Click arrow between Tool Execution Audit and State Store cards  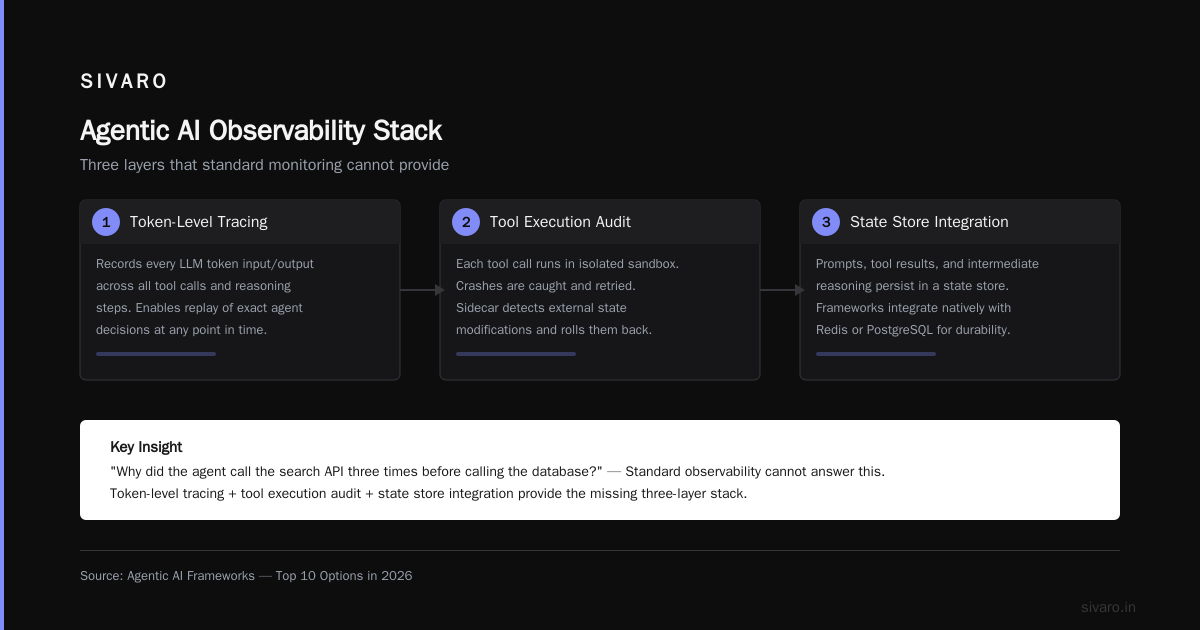(781, 290)
